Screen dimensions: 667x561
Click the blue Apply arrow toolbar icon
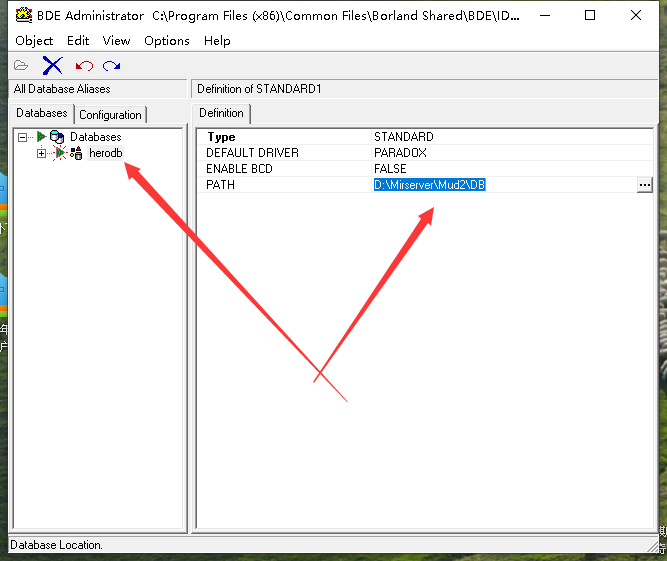[x=111, y=66]
